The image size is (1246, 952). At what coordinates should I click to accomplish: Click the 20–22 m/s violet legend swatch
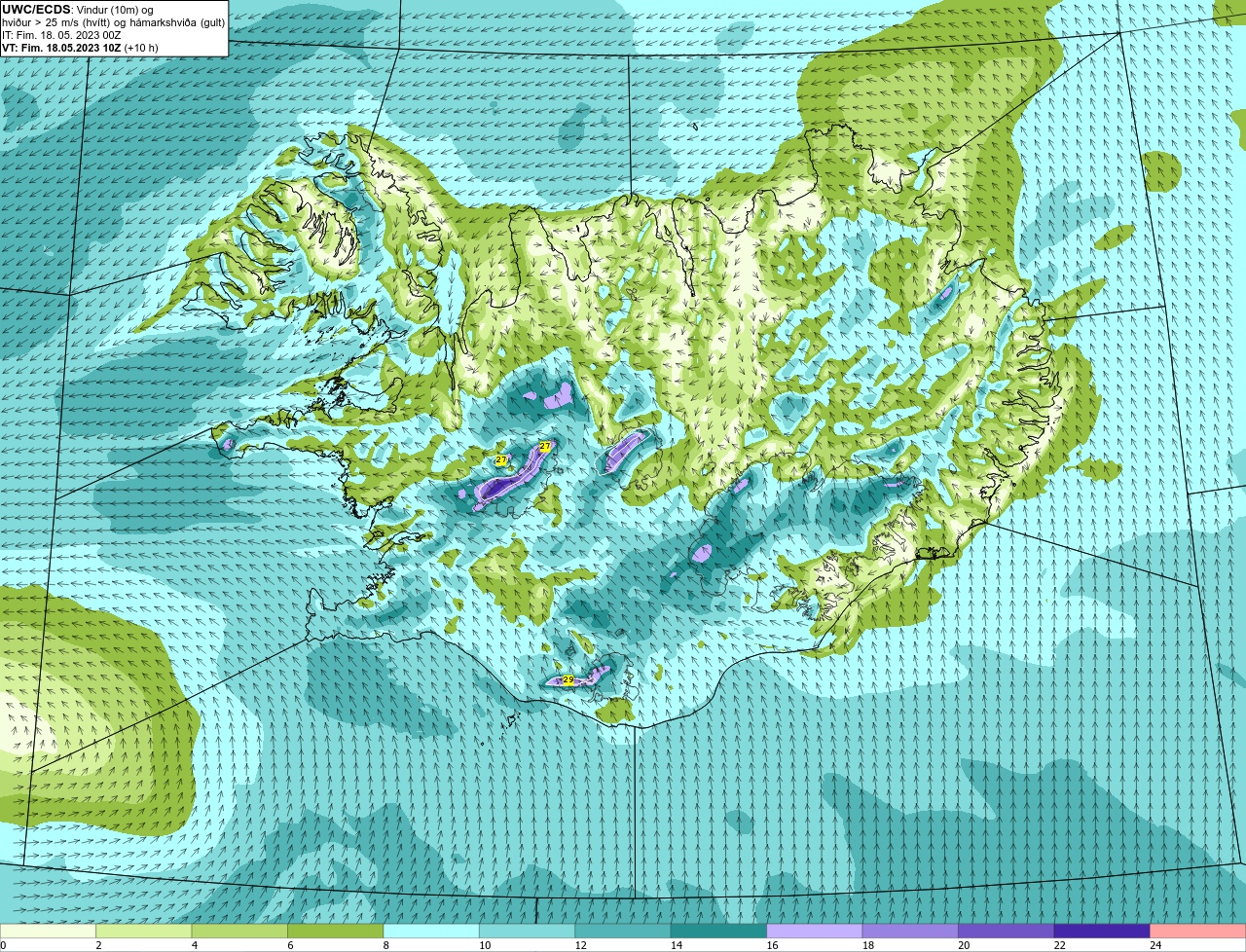[1007, 932]
